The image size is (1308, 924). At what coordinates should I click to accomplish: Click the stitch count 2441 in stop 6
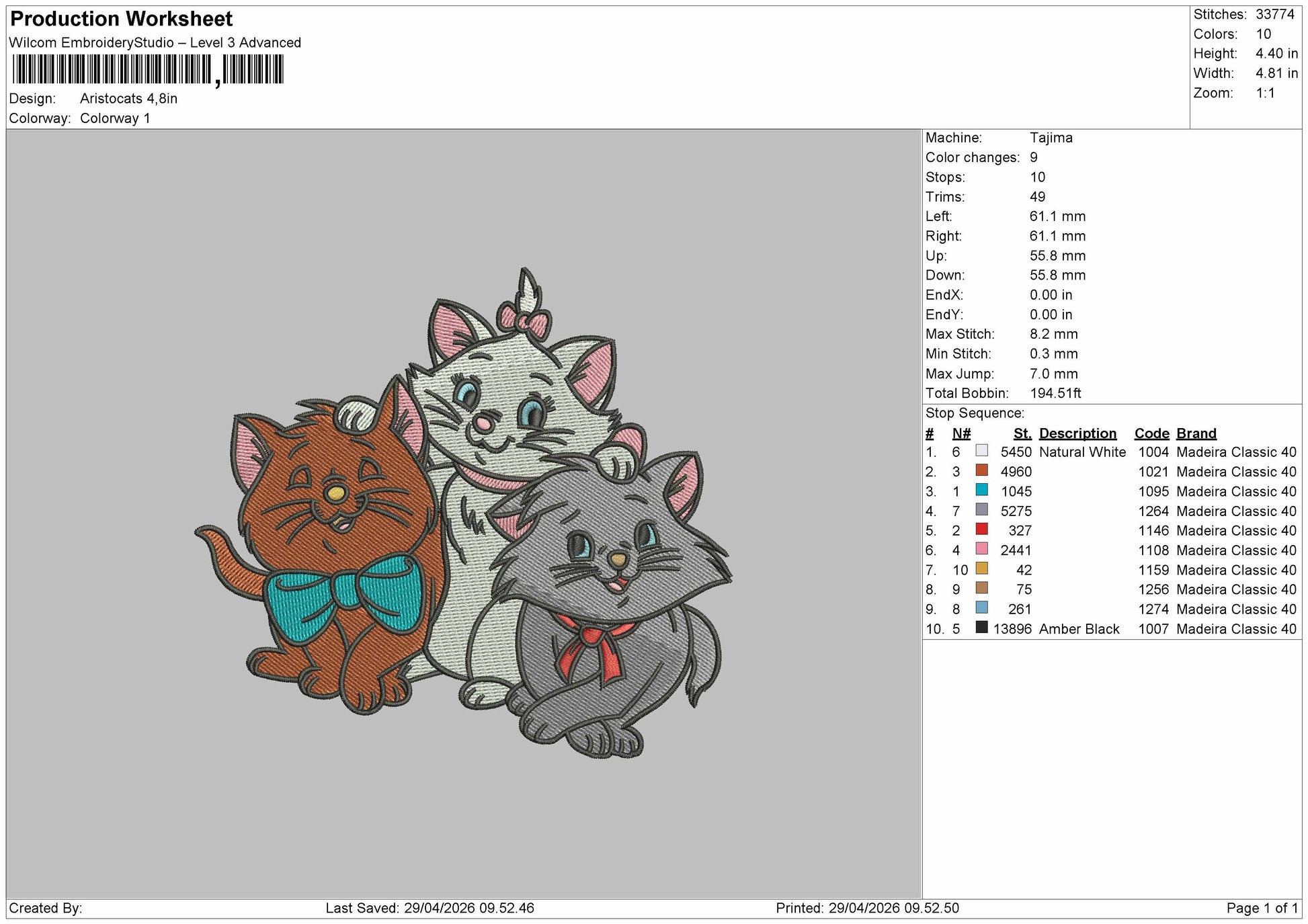1016,550
